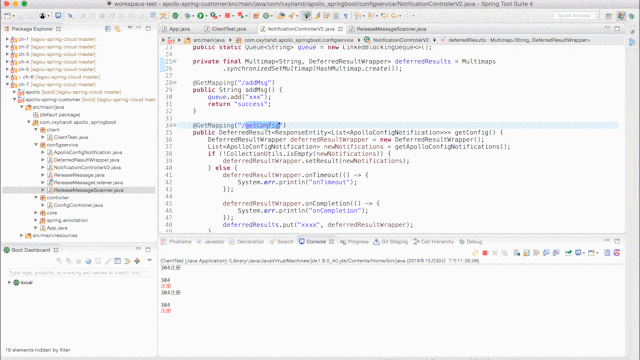640x360 pixels.
Task: Collapse all in Package Explorer toolbar
Action: coord(108,29)
